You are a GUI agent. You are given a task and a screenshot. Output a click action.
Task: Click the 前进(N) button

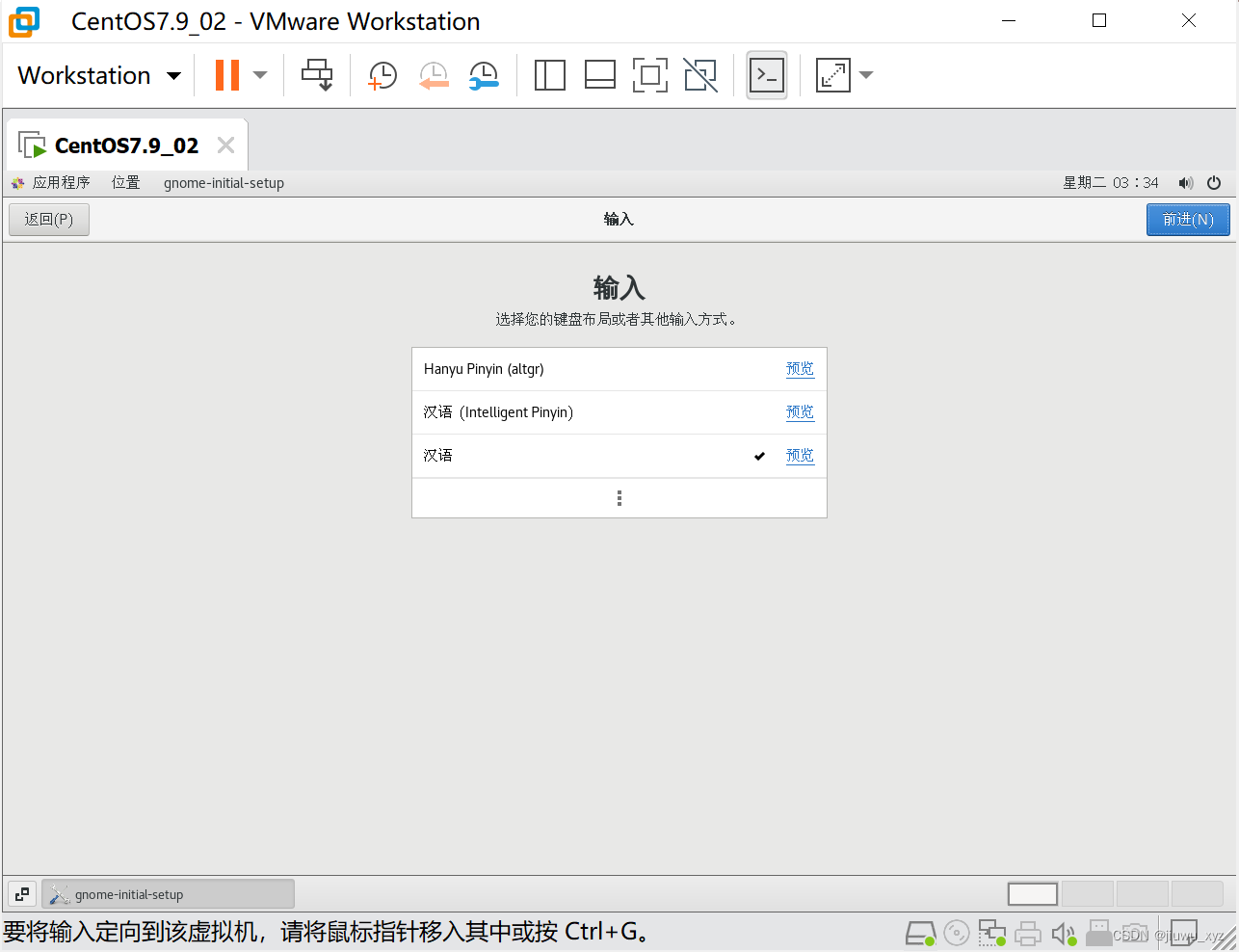[1188, 220]
